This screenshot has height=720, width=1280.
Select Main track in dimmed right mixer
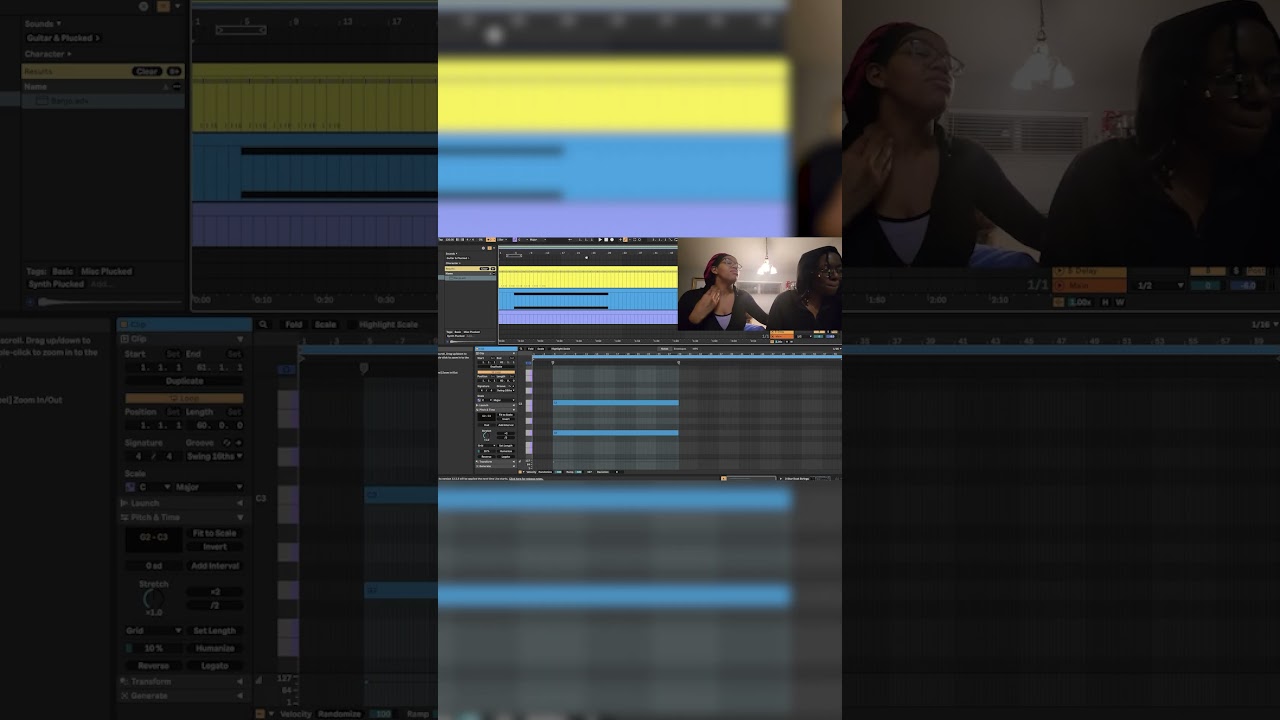click(x=1089, y=285)
